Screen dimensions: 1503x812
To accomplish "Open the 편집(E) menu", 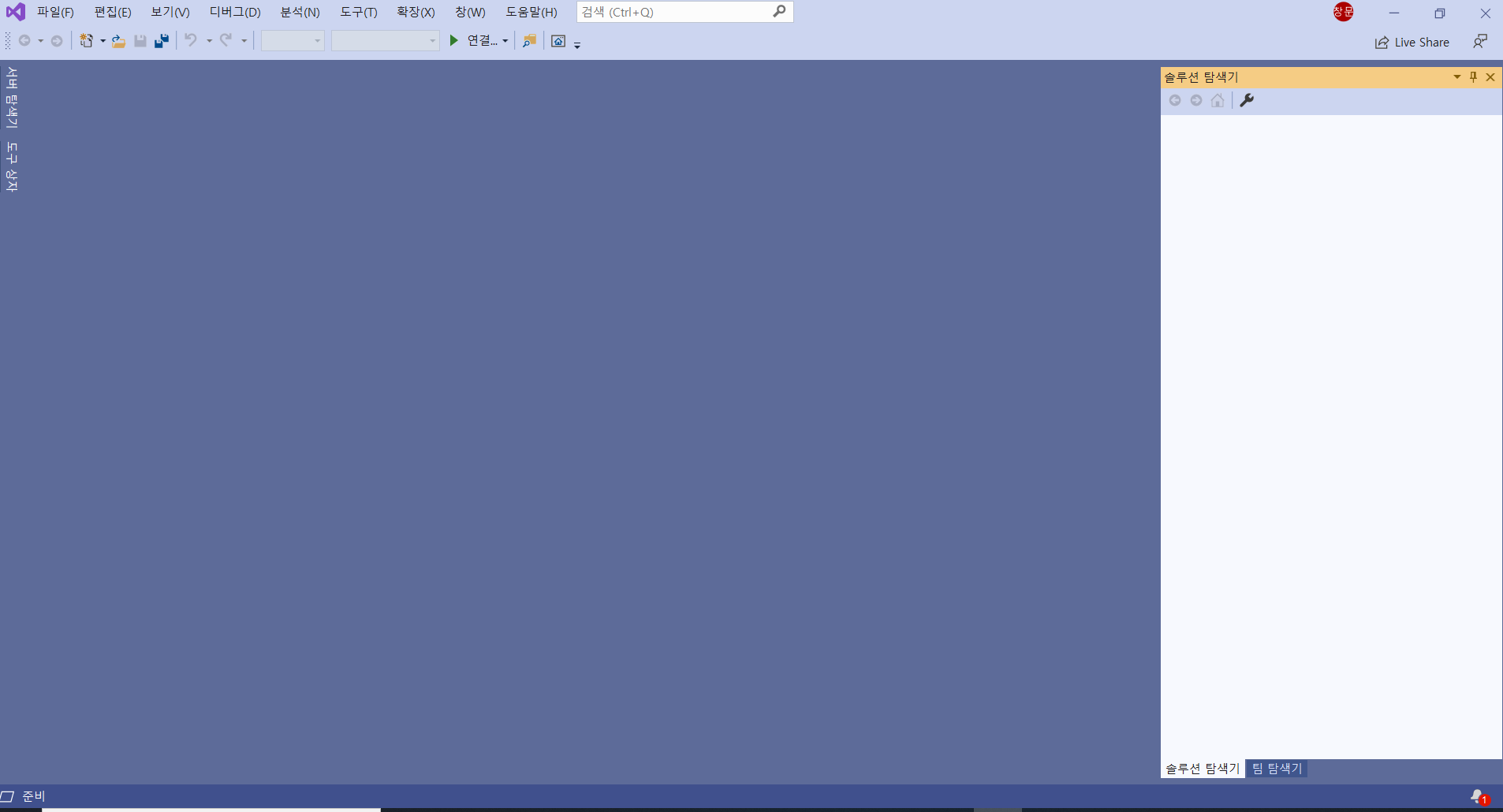I will [113, 12].
